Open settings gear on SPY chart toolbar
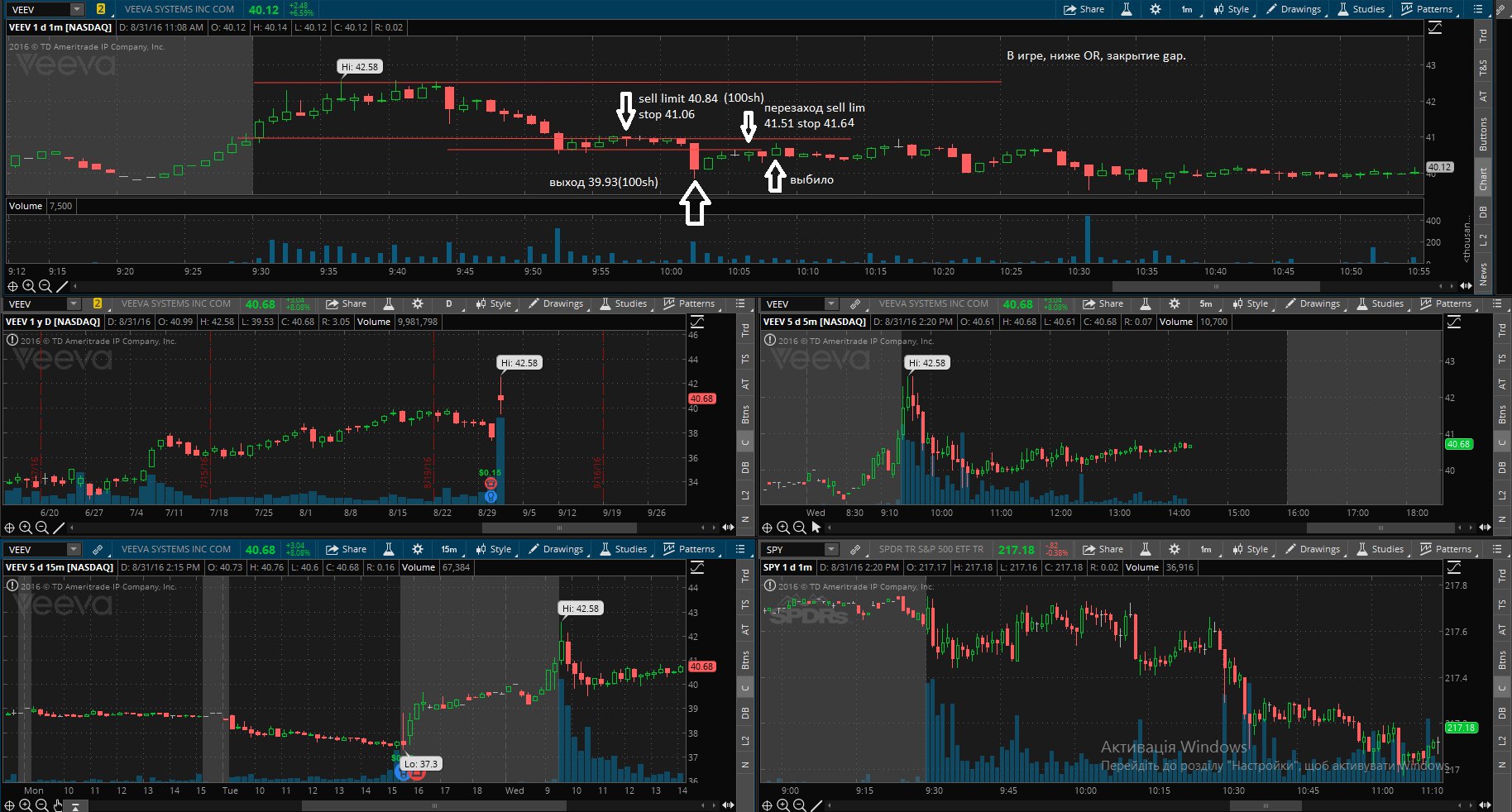The width and height of the screenshot is (1512, 812). pos(1175,549)
